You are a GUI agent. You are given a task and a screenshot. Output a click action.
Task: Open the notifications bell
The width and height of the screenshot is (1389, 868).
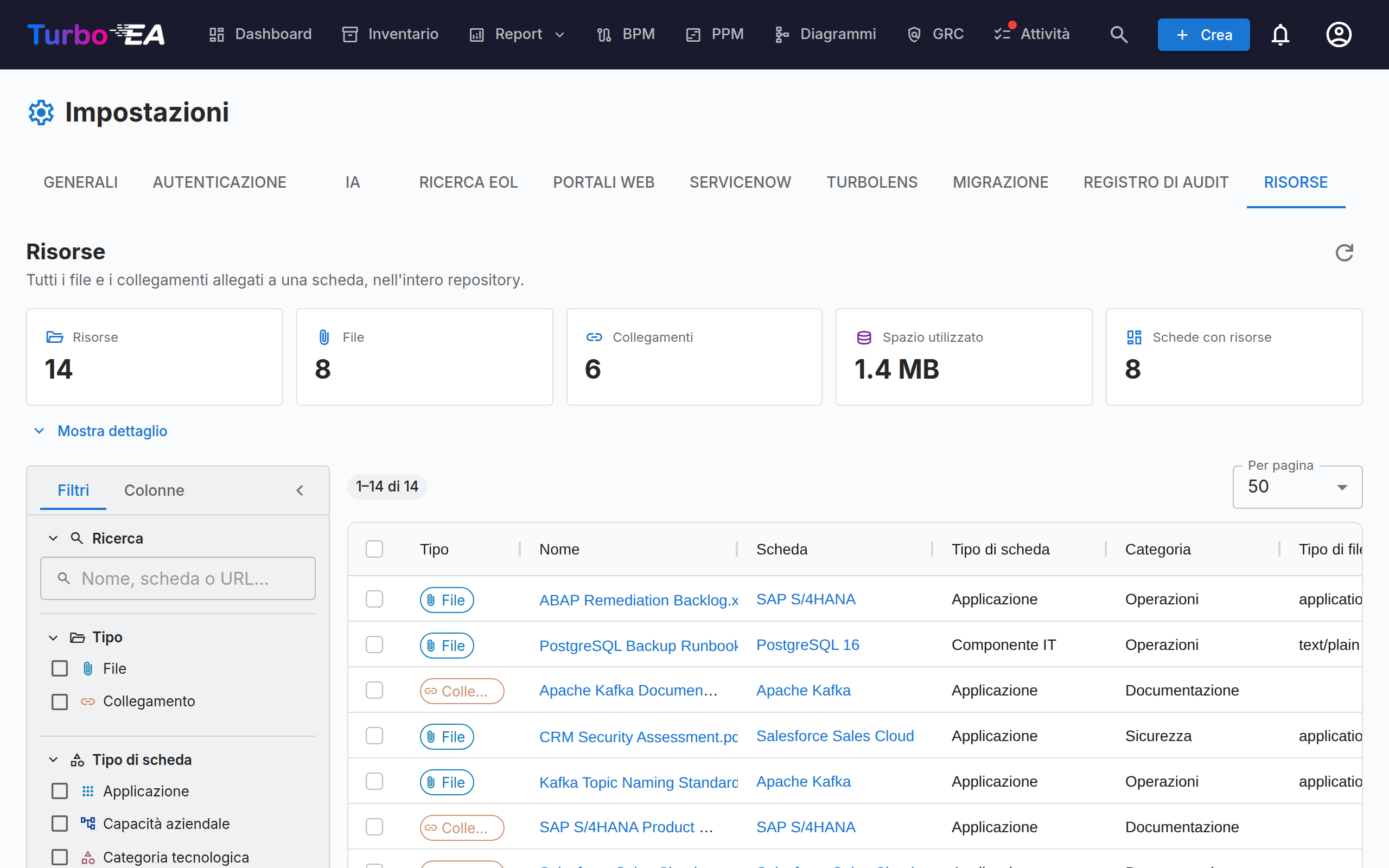click(x=1280, y=34)
